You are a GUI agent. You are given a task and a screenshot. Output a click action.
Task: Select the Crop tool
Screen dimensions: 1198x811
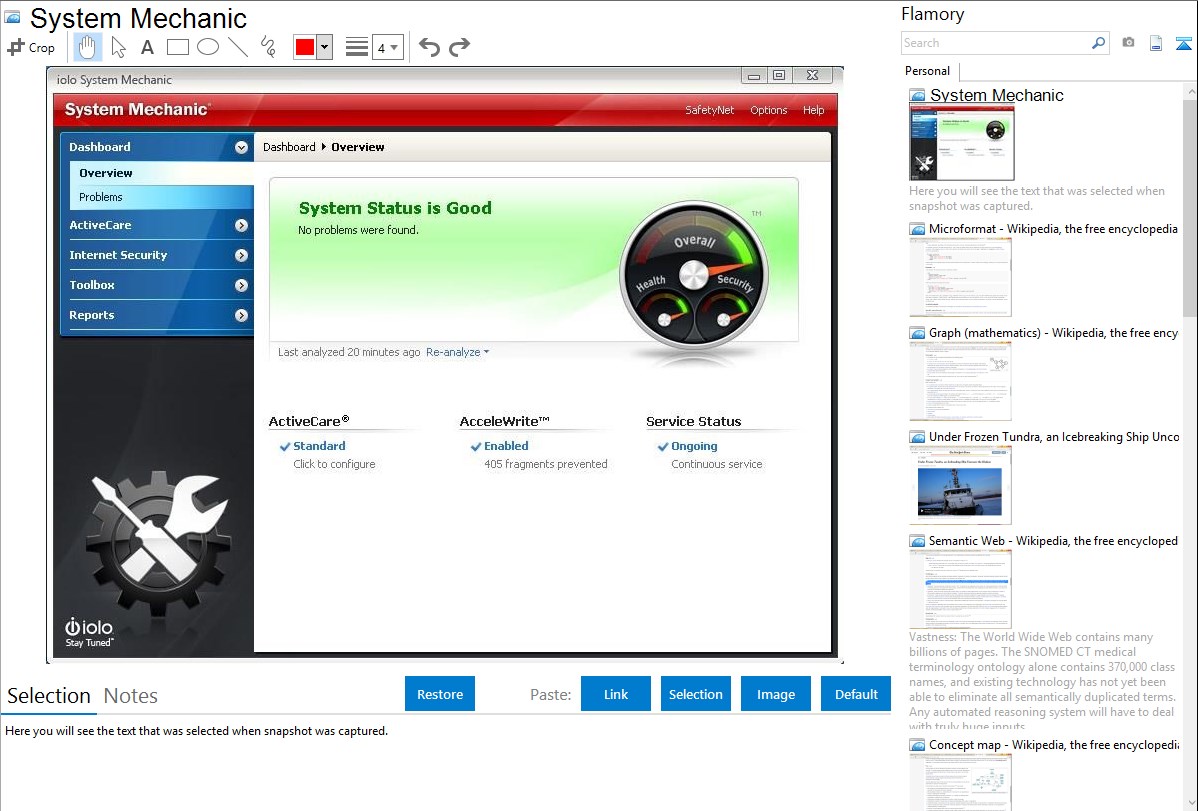pyautogui.click(x=31, y=47)
